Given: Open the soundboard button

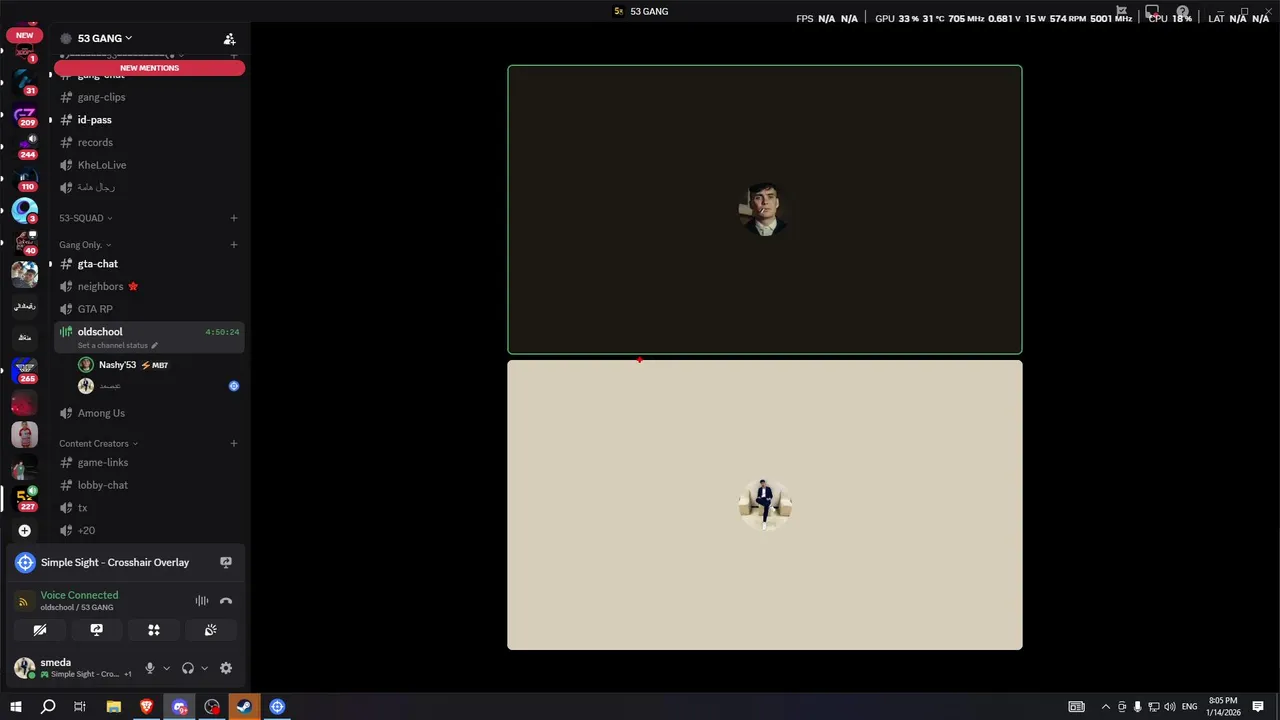Looking at the screenshot, I should pos(211,630).
